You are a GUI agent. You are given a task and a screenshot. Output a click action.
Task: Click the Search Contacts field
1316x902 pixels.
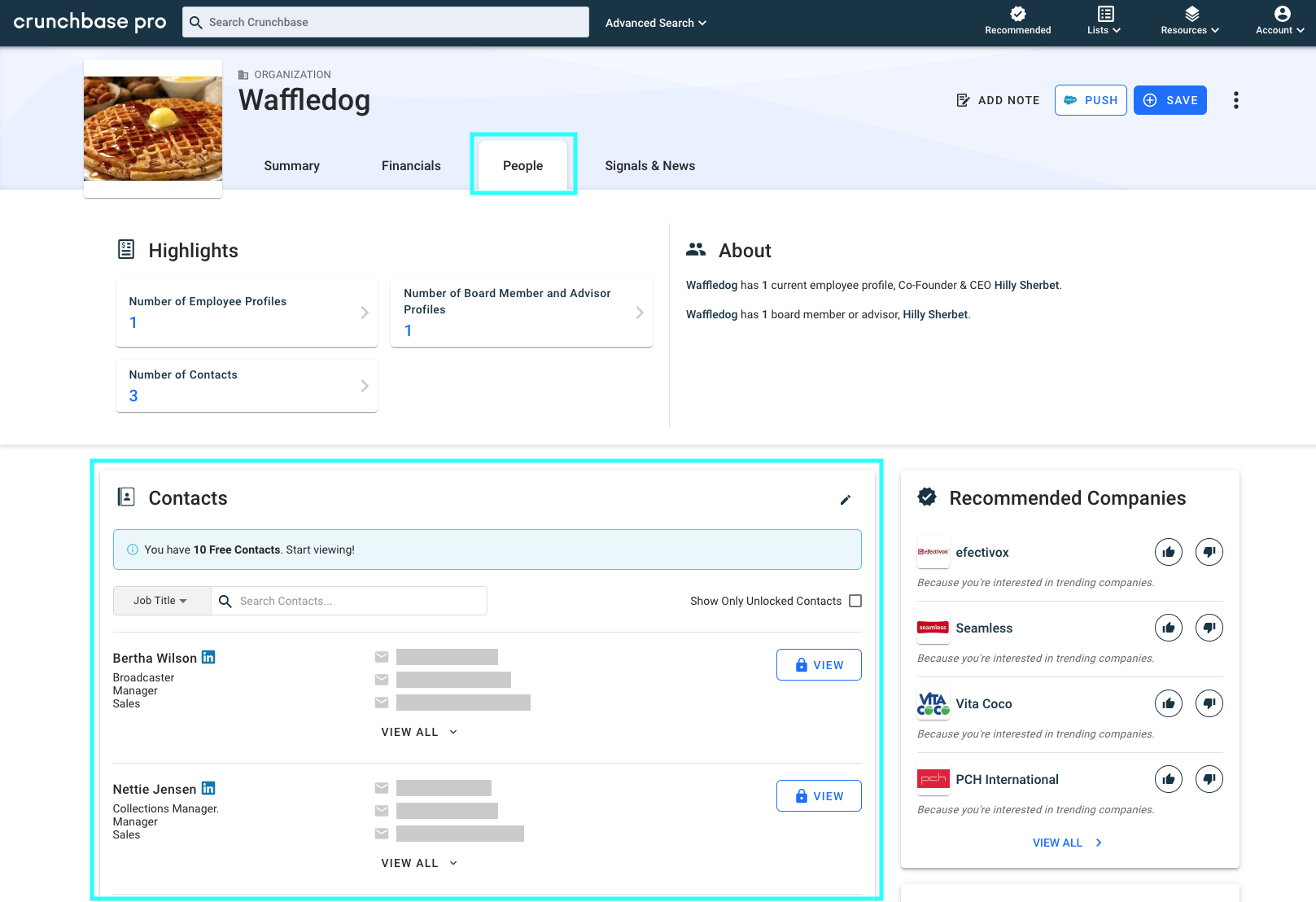pyautogui.click(x=349, y=601)
